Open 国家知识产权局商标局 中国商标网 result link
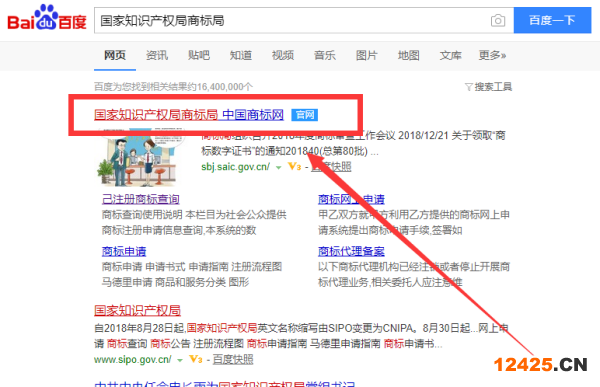Screen dimensions: 600x387 pyautogui.click(x=189, y=114)
